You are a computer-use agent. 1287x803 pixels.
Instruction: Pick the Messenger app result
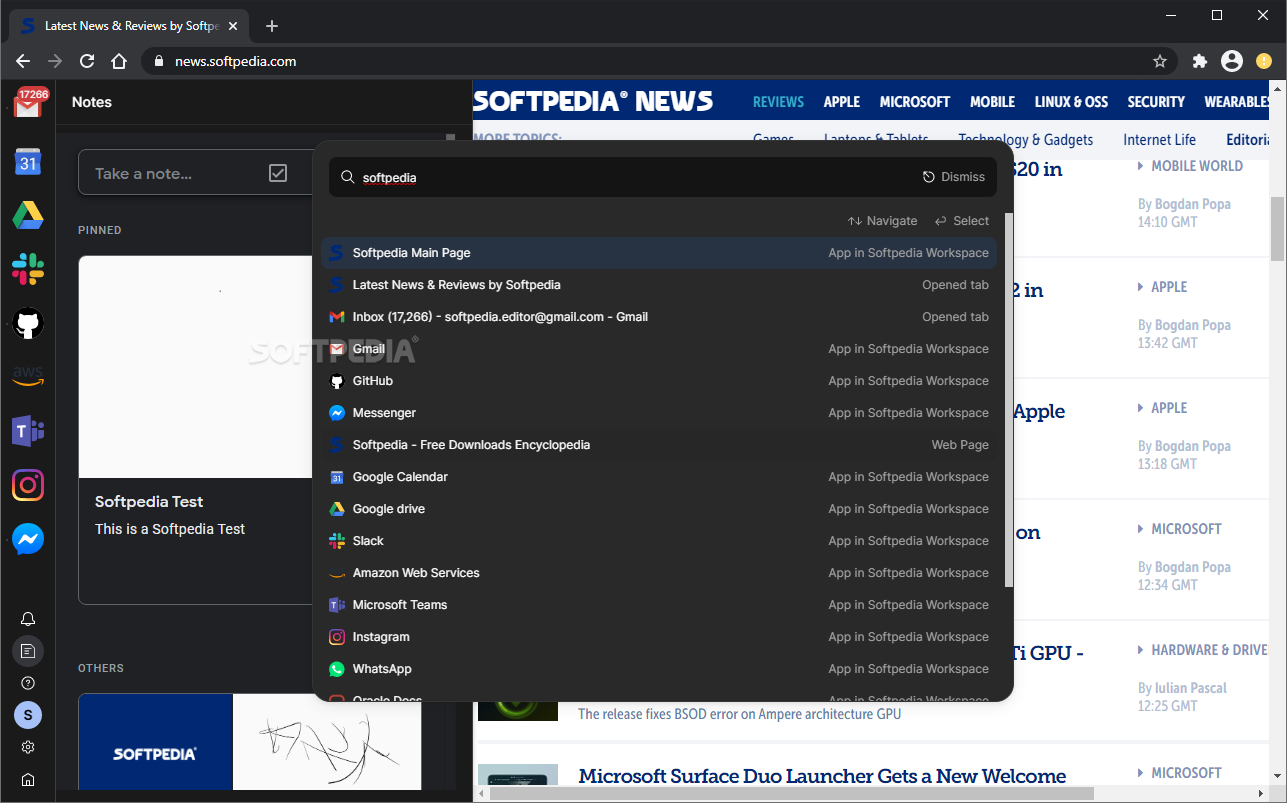click(x=659, y=413)
